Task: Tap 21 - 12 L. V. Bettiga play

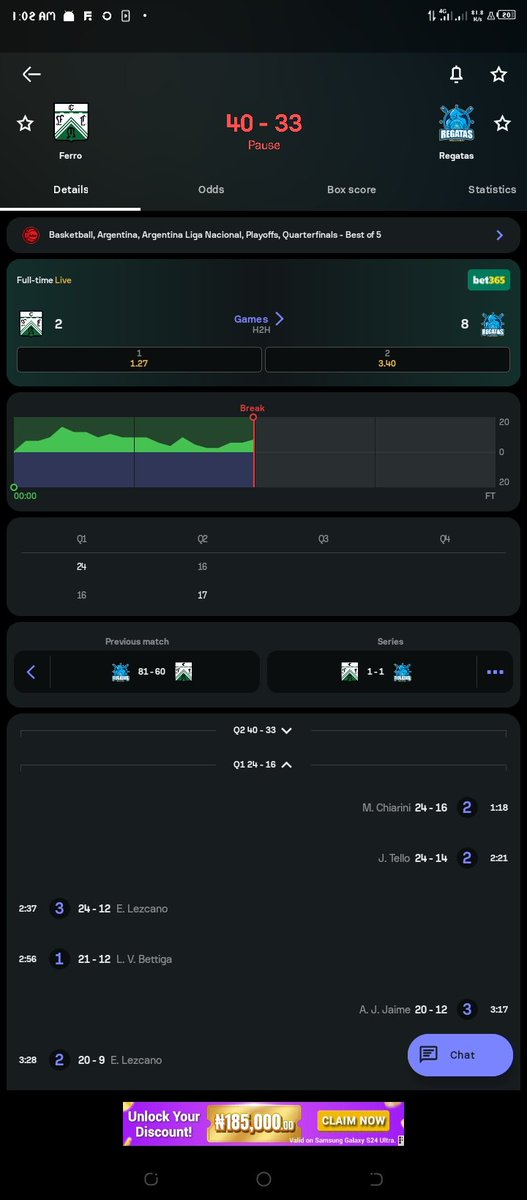Action: tap(125, 959)
